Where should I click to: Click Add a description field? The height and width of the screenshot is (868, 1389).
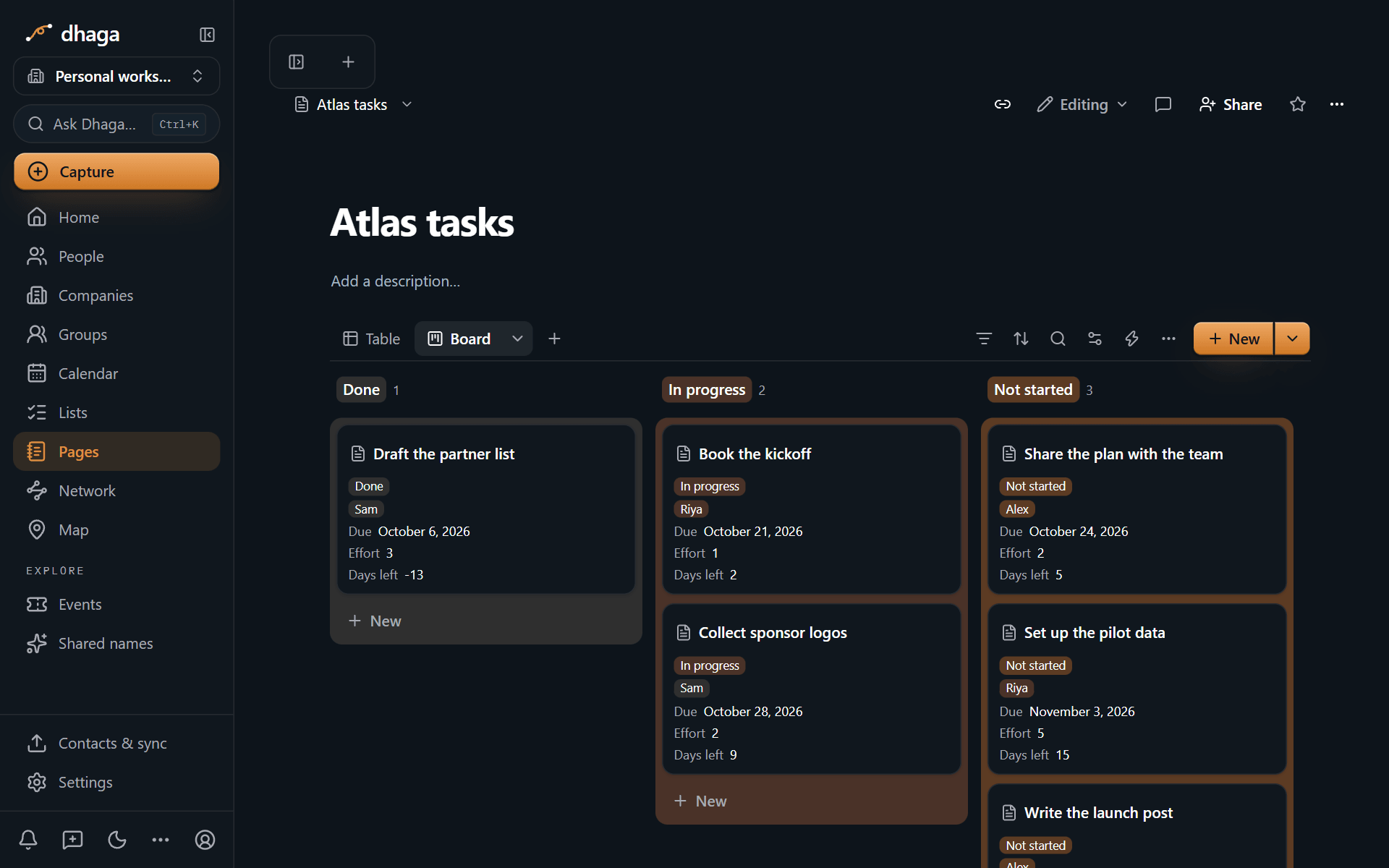click(x=396, y=281)
